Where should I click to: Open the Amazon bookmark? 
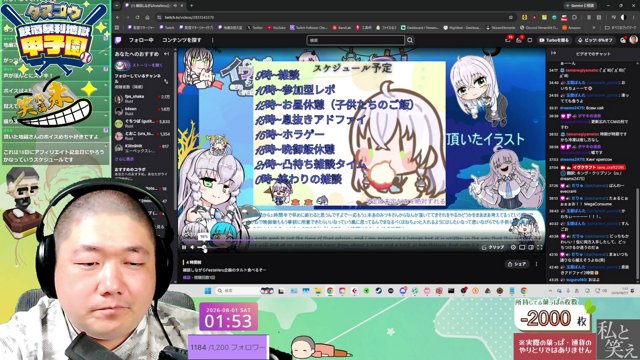click(571, 28)
